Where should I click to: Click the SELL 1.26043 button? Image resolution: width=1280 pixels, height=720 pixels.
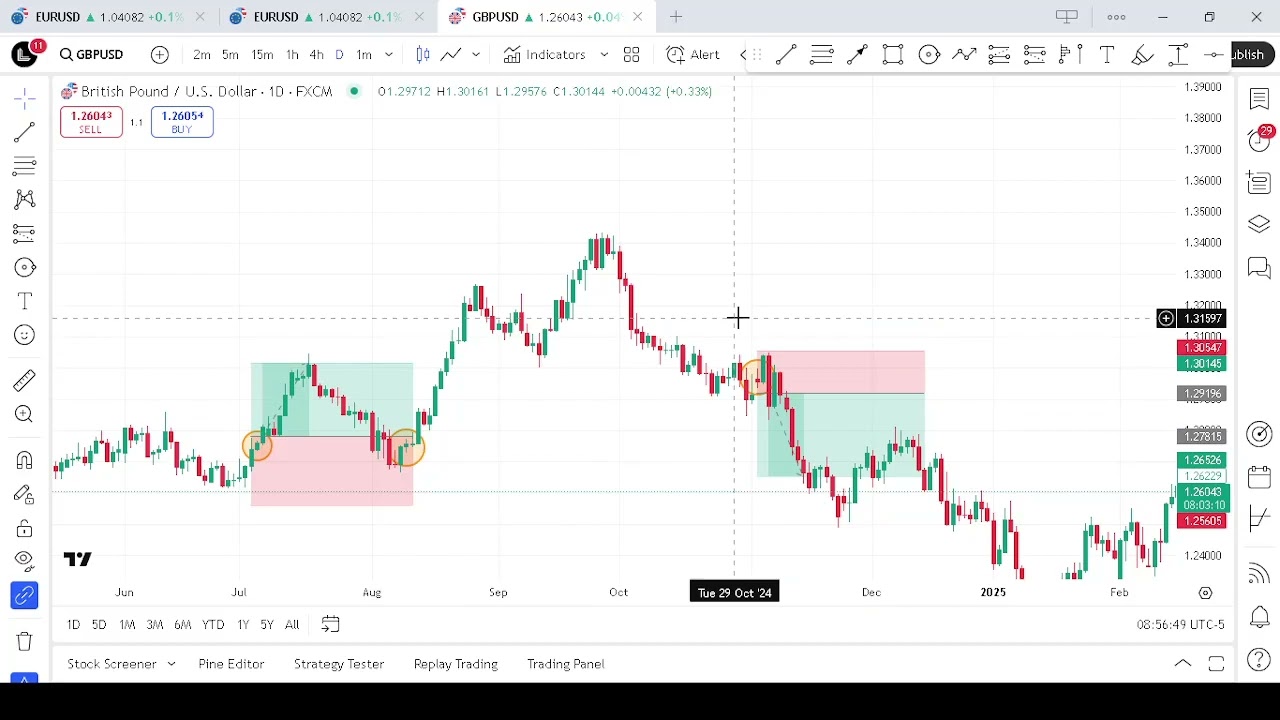coord(91,122)
